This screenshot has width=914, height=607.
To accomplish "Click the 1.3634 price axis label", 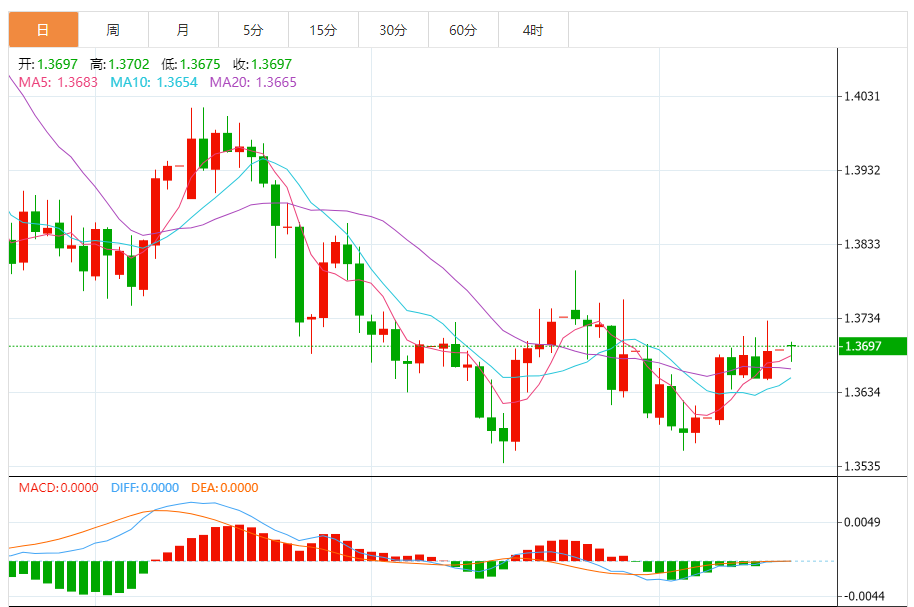I will pos(862,392).
